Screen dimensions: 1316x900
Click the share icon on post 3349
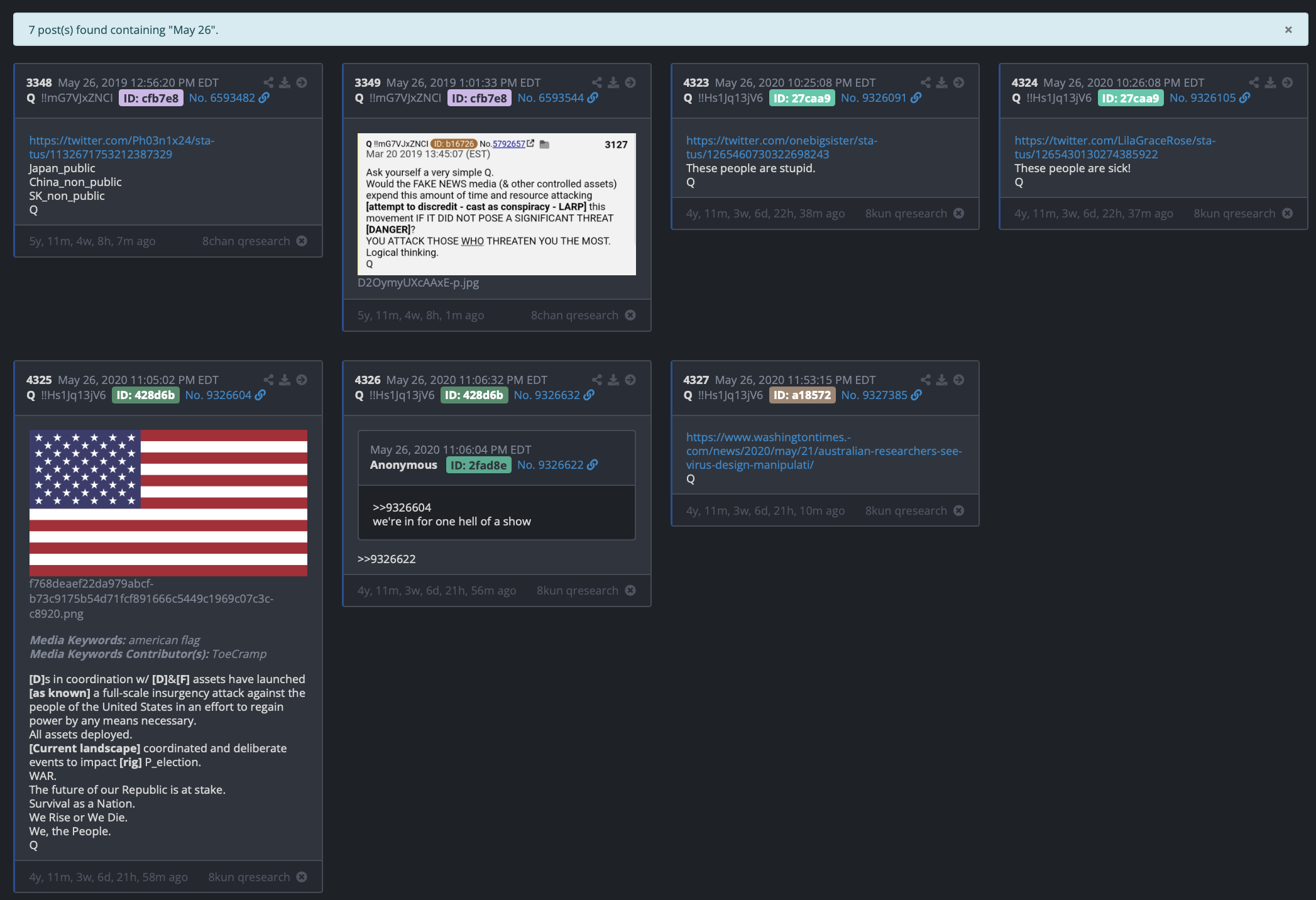click(597, 82)
